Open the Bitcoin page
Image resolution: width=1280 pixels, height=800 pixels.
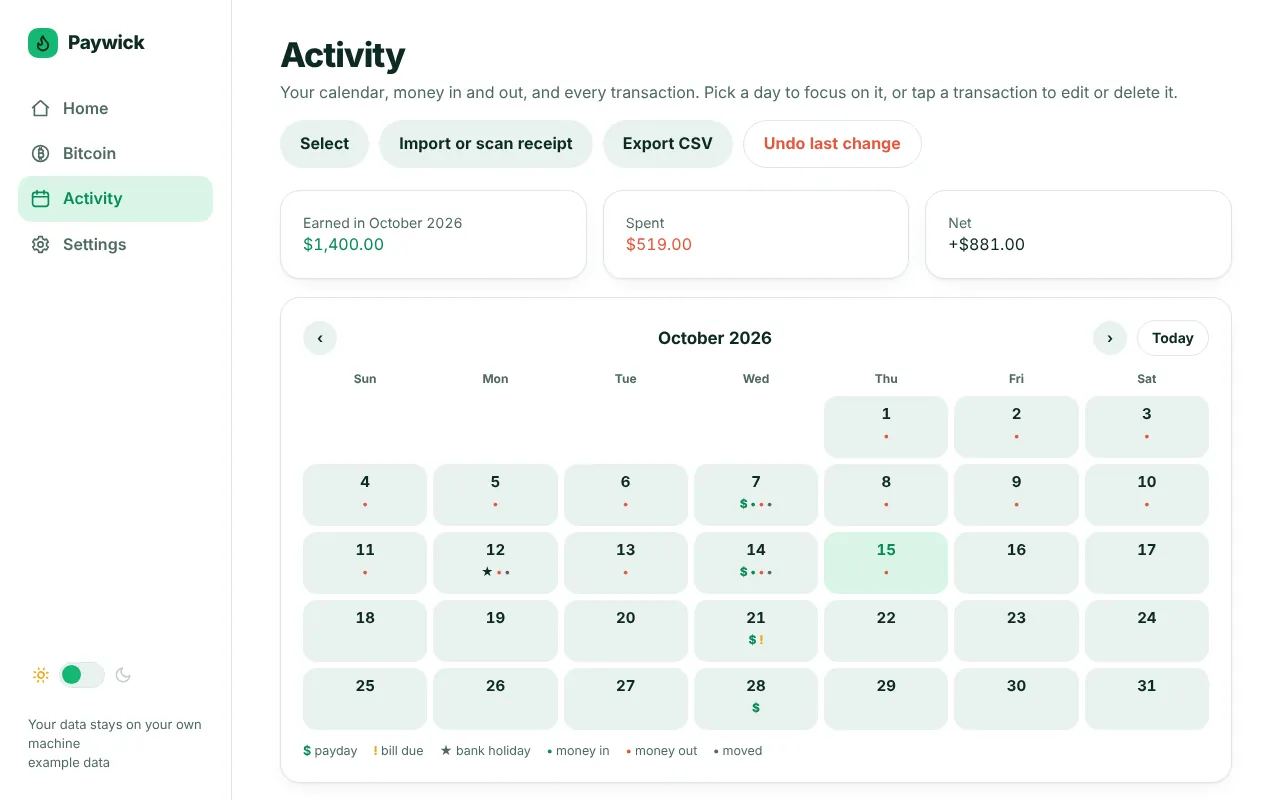[115, 153]
